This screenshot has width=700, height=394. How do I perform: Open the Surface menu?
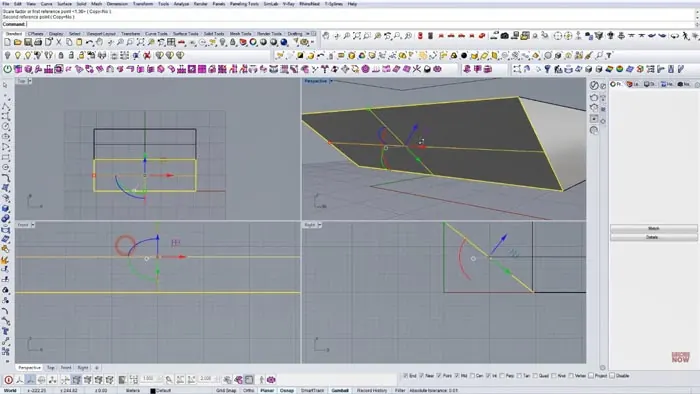click(64, 4)
